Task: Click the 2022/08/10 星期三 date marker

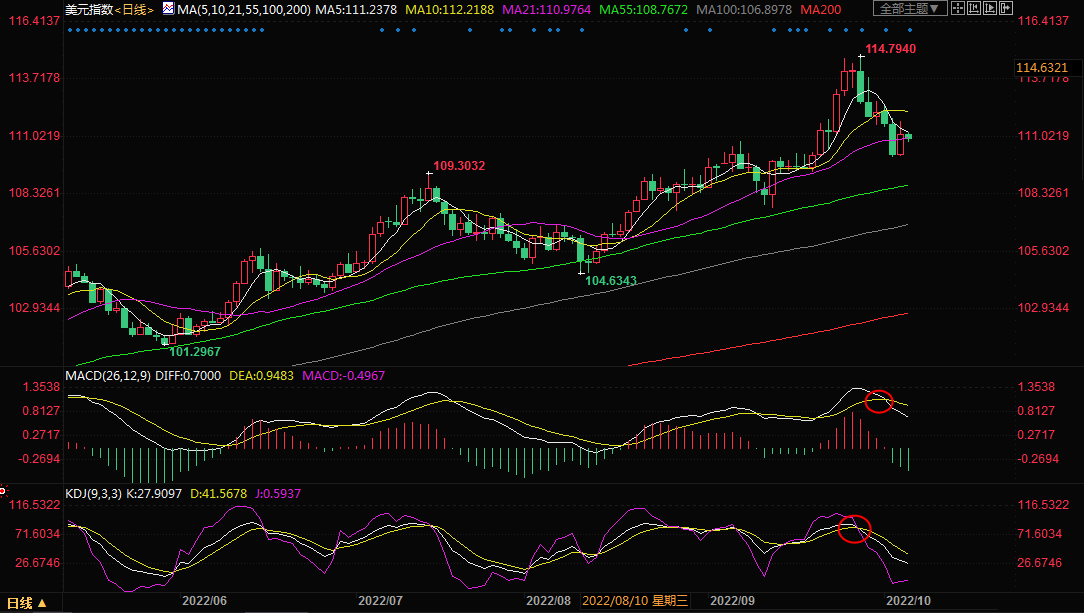Action: click(635, 602)
